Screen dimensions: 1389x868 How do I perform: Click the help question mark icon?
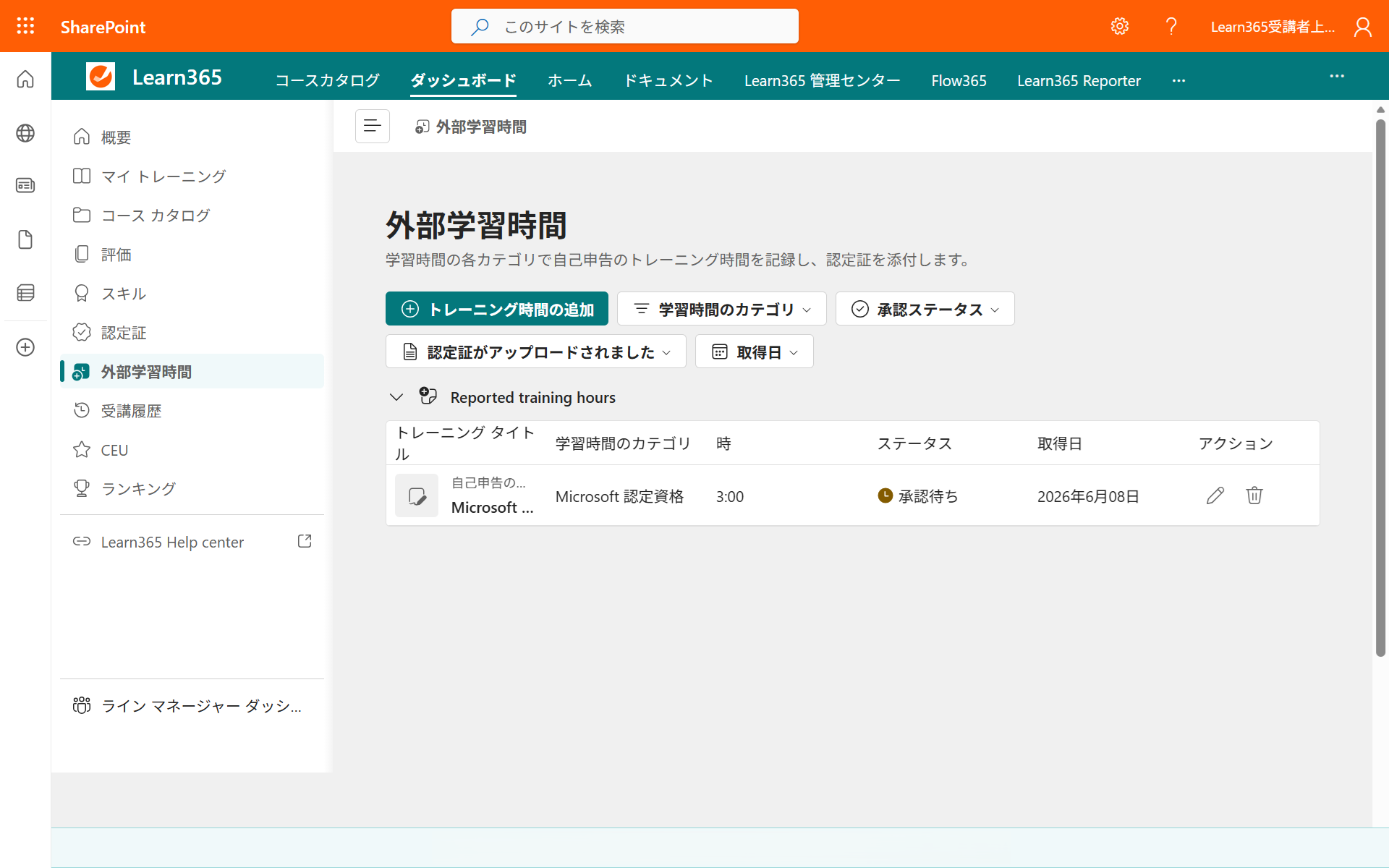coord(1171,26)
